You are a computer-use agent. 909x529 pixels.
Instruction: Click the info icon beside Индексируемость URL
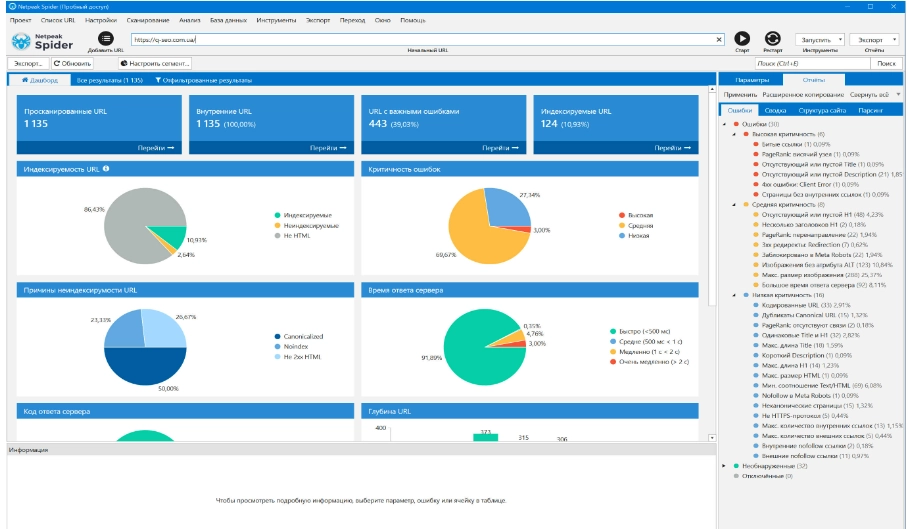106,169
